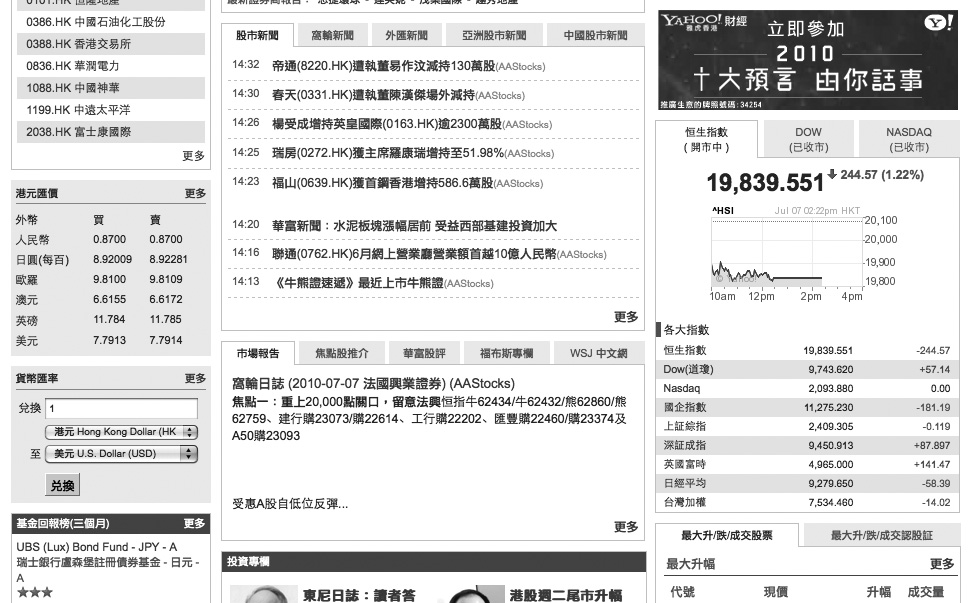Open the 深証成指 index row

[807, 445]
